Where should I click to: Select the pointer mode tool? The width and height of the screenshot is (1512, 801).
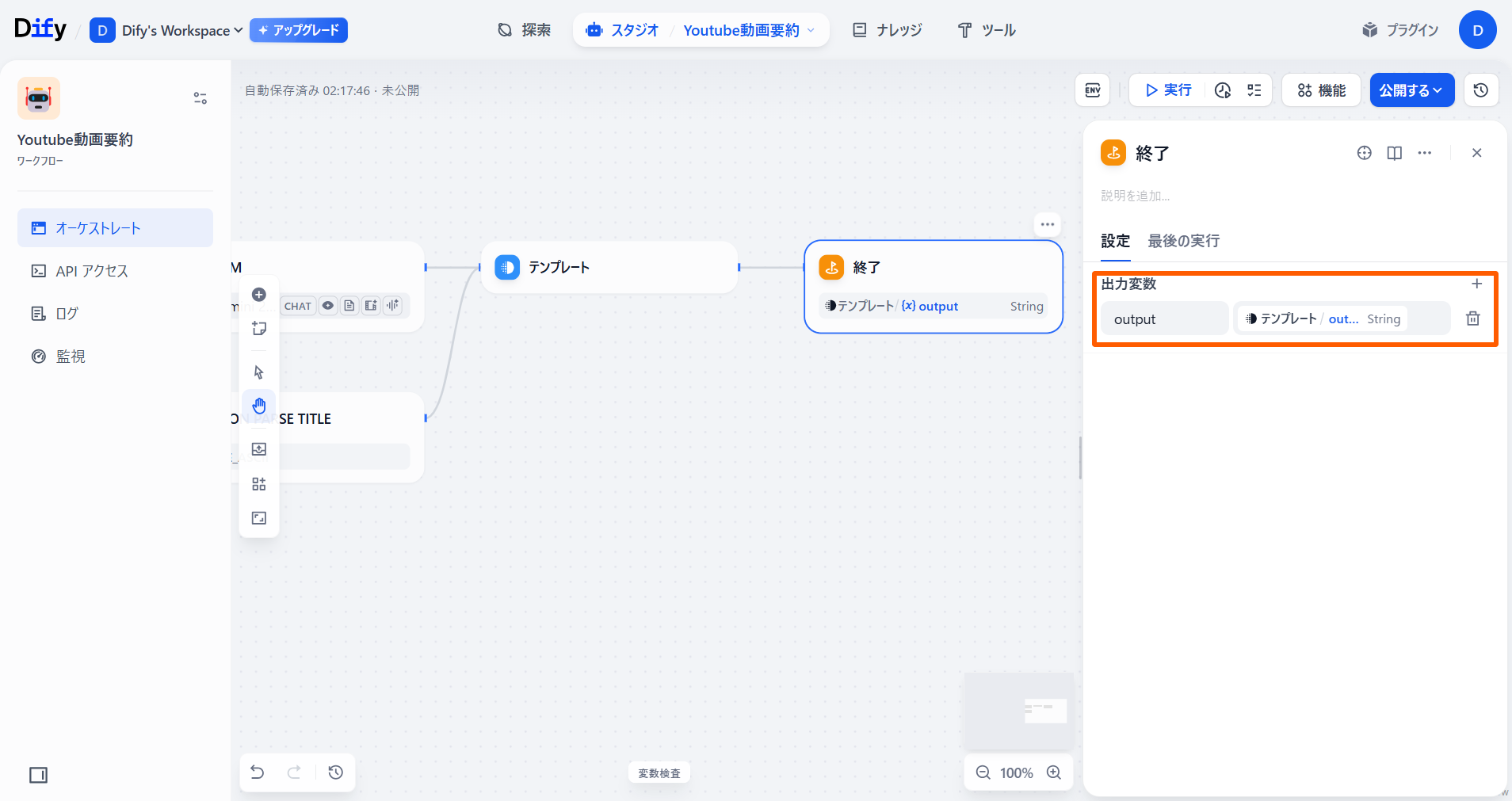259,372
